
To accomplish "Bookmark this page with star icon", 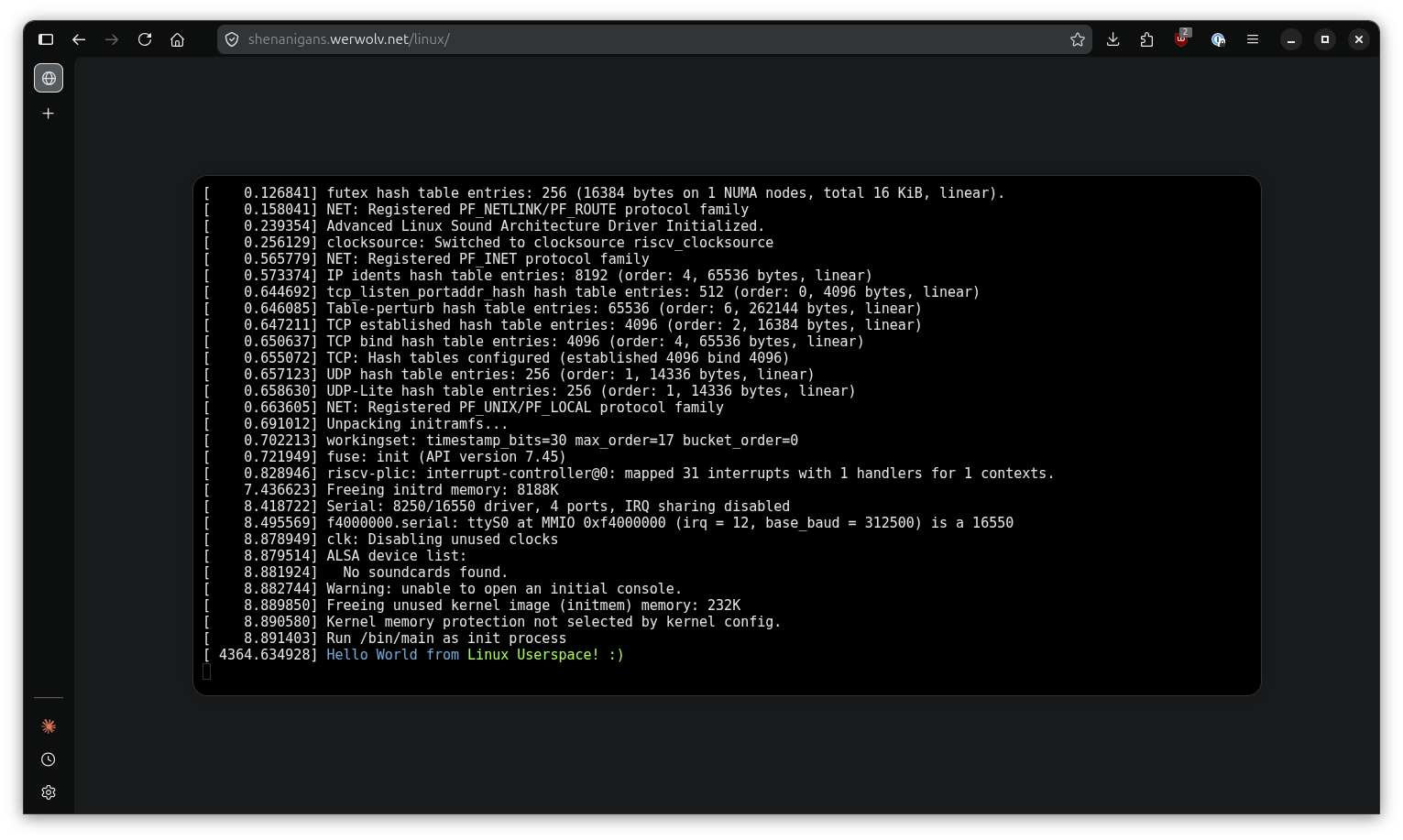I will (x=1078, y=39).
